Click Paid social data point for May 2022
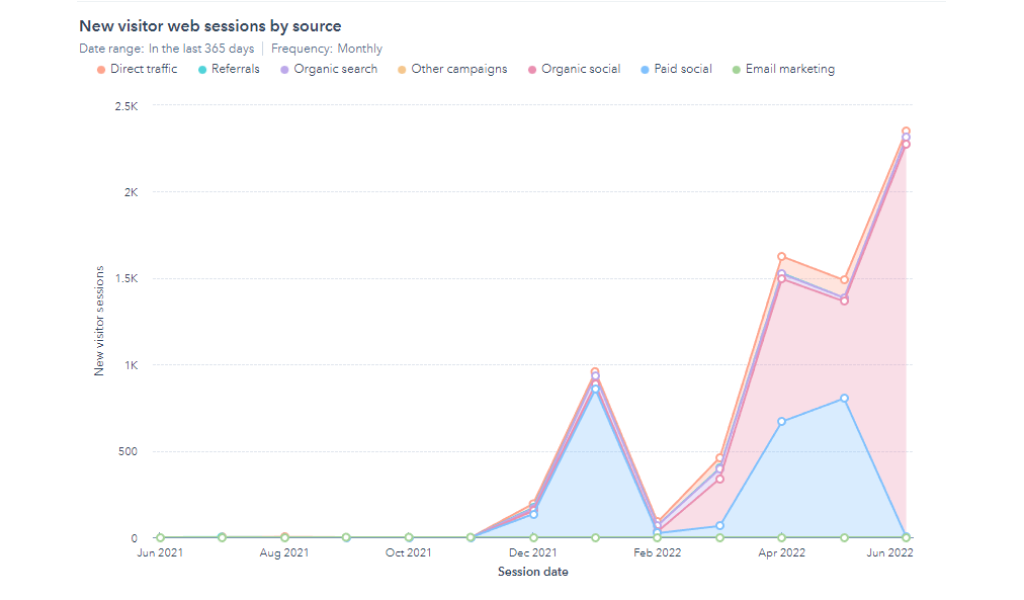The width and height of the screenshot is (1024, 600). click(x=844, y=398)
